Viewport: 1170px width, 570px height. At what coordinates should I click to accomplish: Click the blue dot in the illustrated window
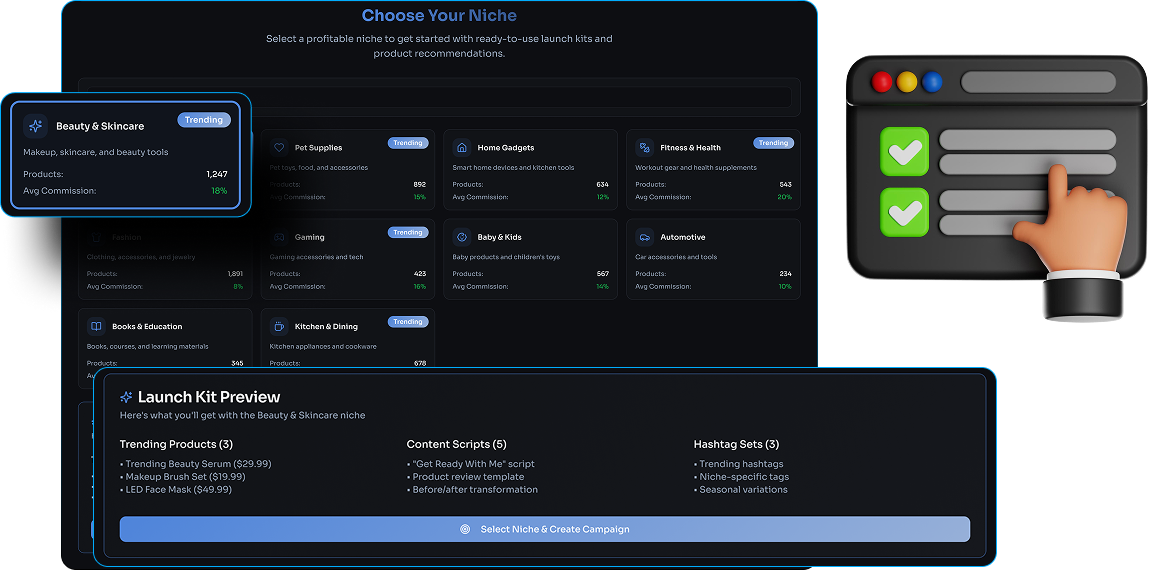click(x=932, y=82)
